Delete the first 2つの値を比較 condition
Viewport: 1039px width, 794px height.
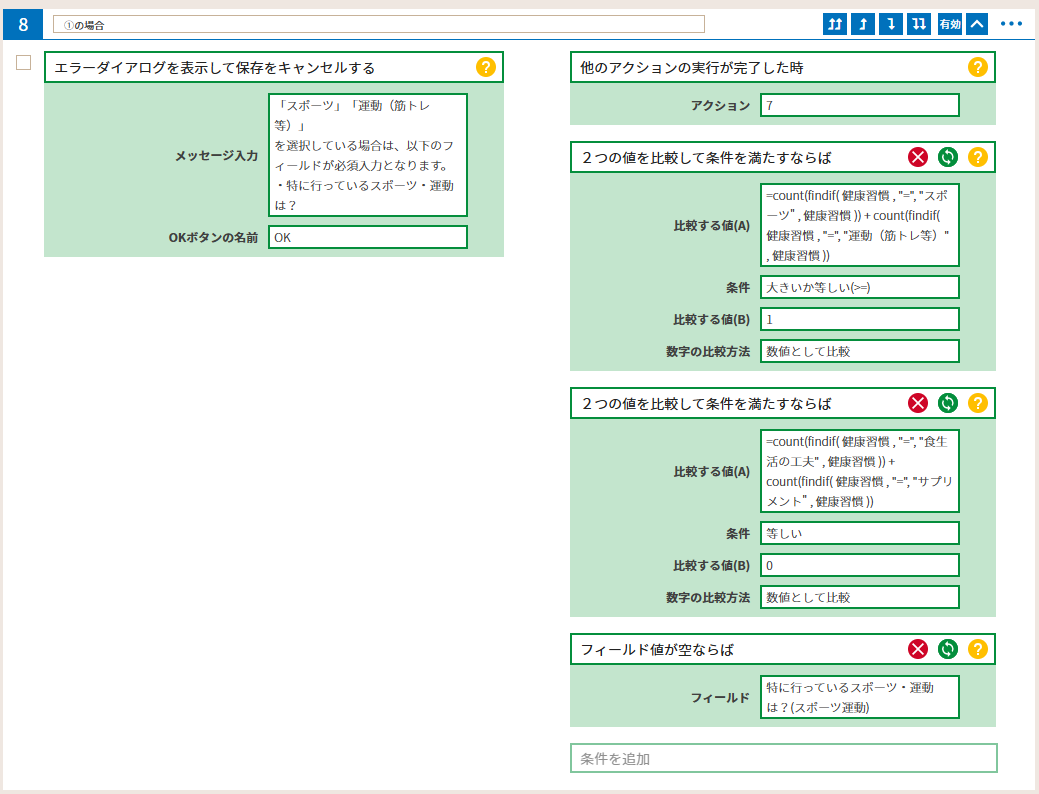click(918, 157)
